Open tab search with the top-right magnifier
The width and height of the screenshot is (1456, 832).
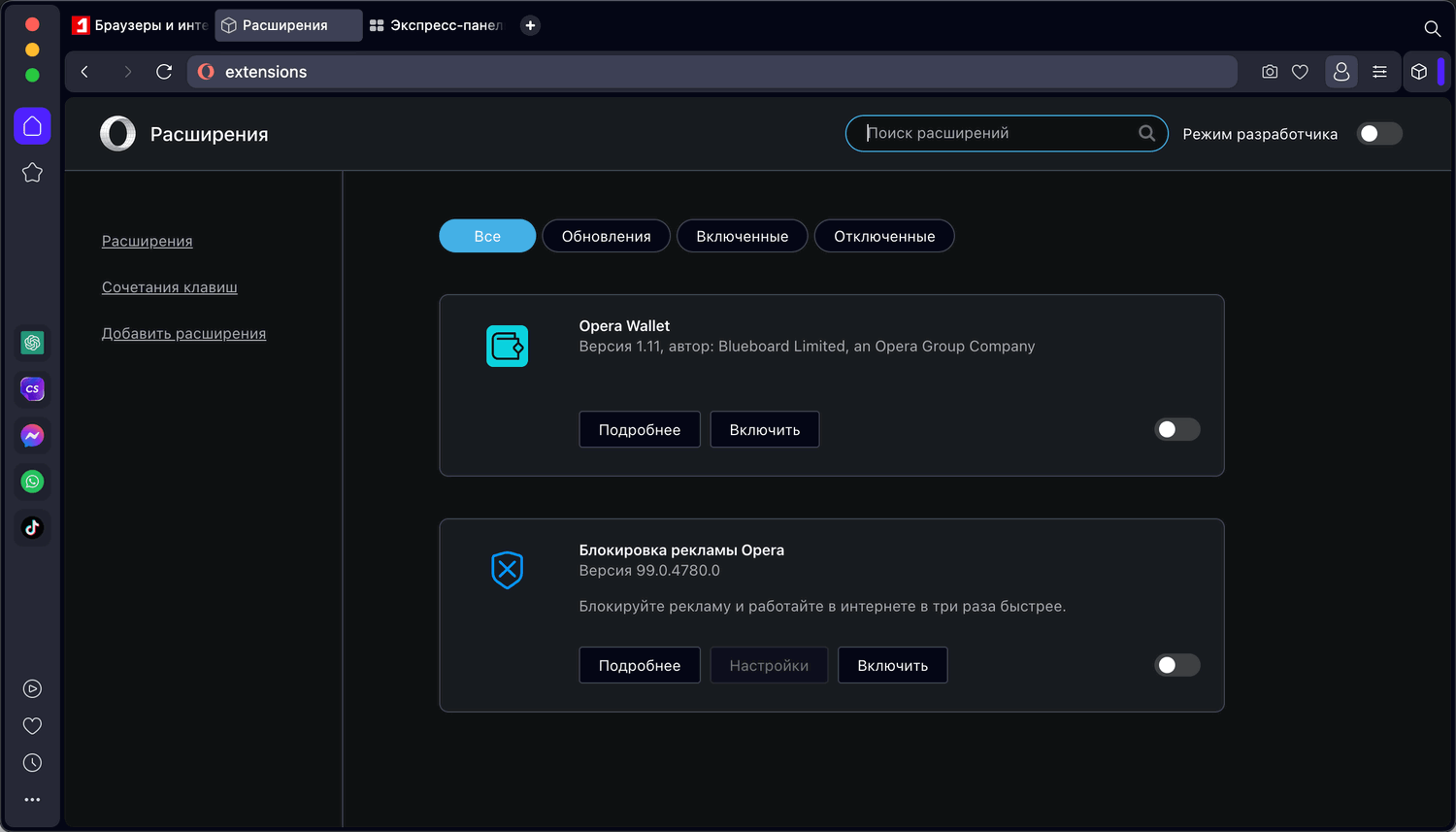1432,28
